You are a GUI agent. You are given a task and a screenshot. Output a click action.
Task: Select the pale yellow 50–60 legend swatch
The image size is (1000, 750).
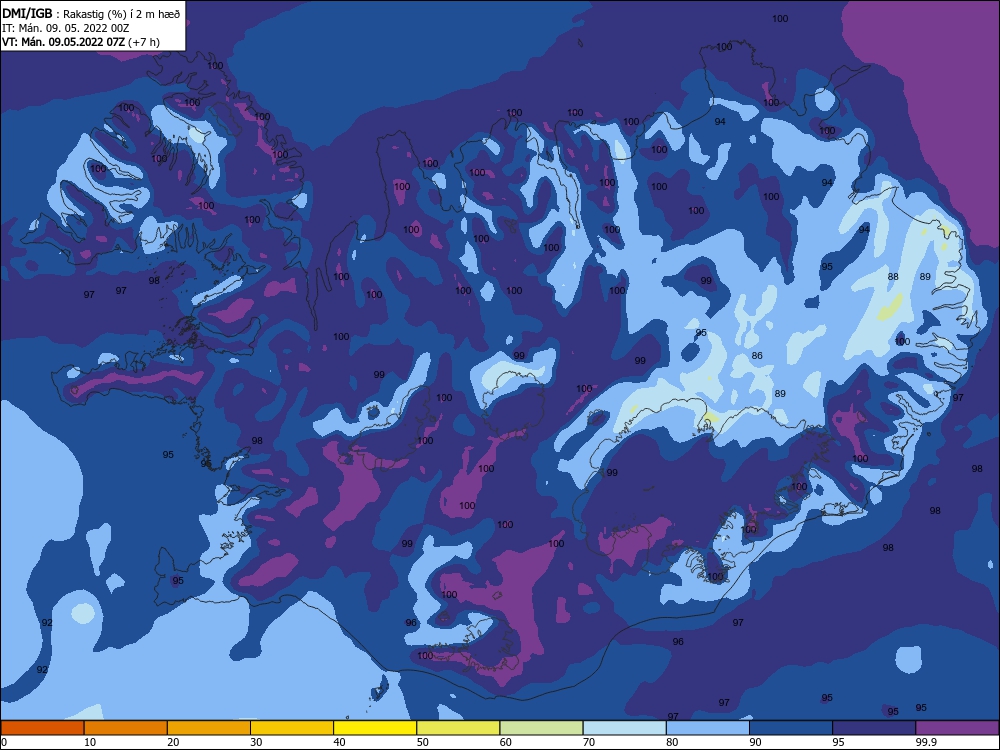[x=459, y=728]
